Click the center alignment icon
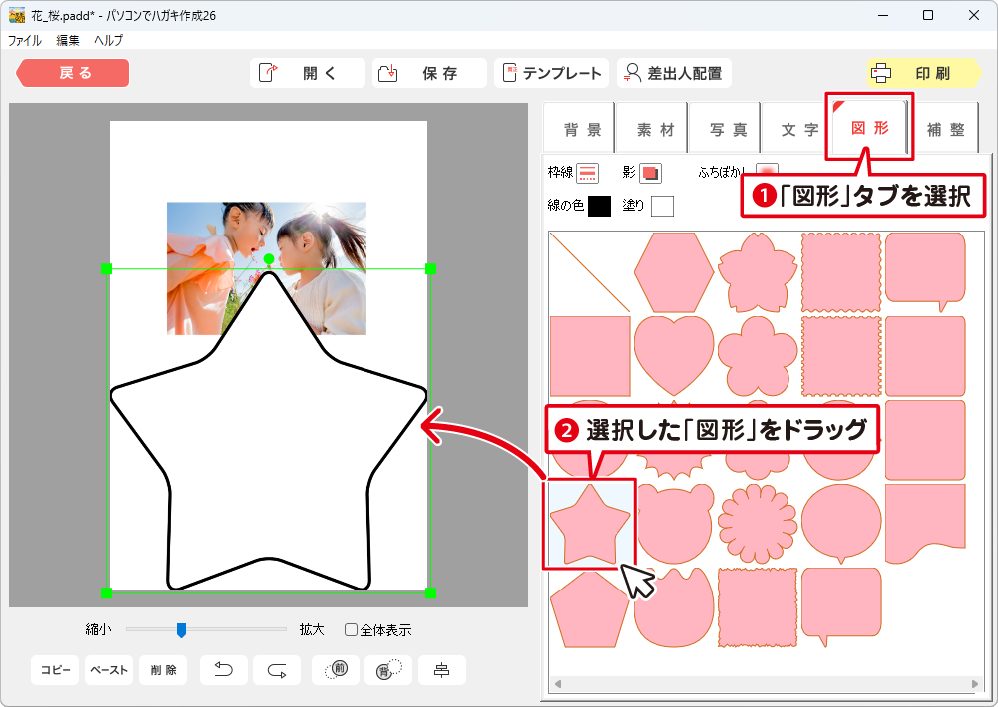Image resolution: width=998 pixels, height=707 pixels. click(x=441, y=670)
